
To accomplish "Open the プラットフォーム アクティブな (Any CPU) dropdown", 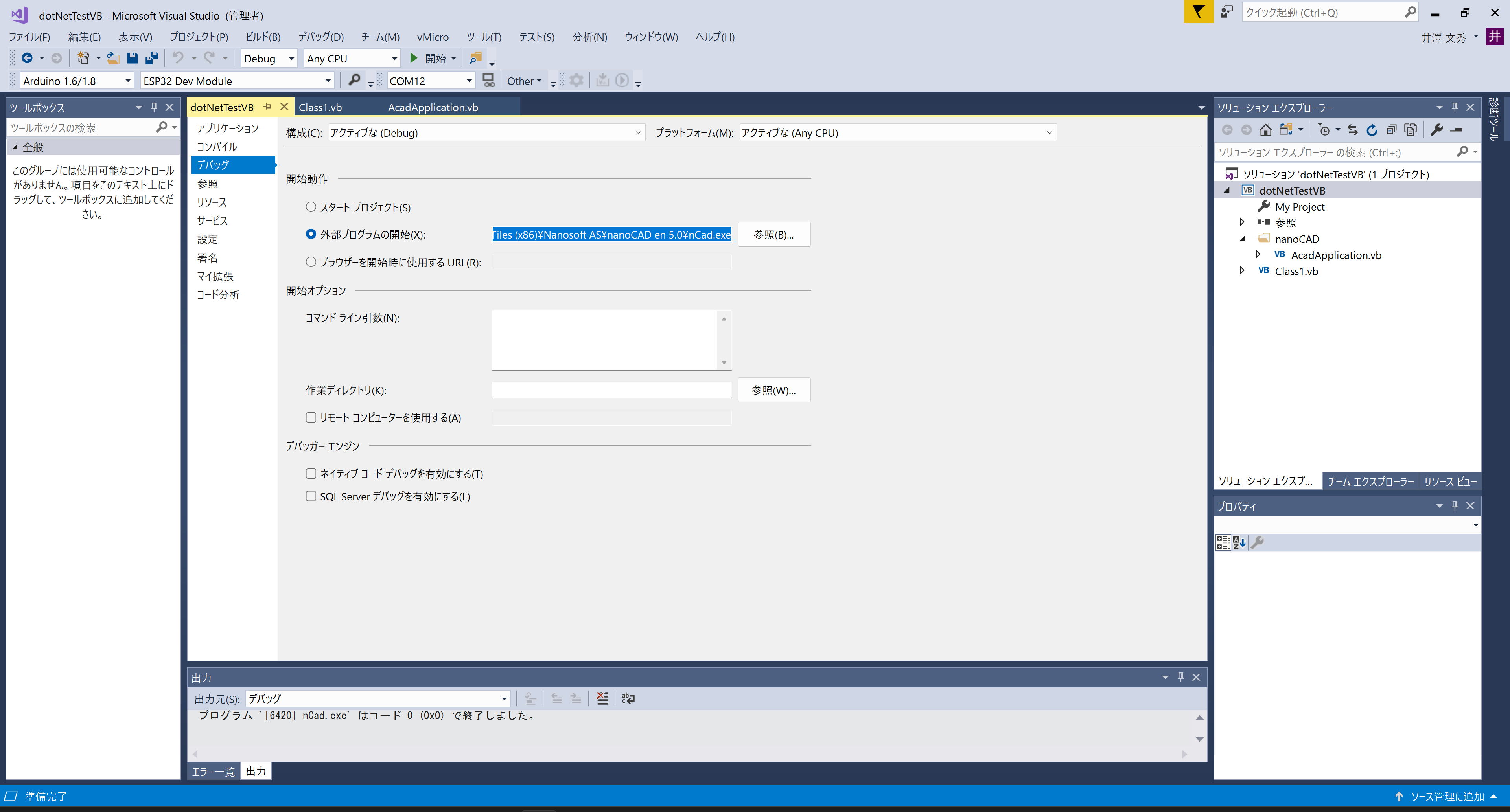I will tap(897, 133).
